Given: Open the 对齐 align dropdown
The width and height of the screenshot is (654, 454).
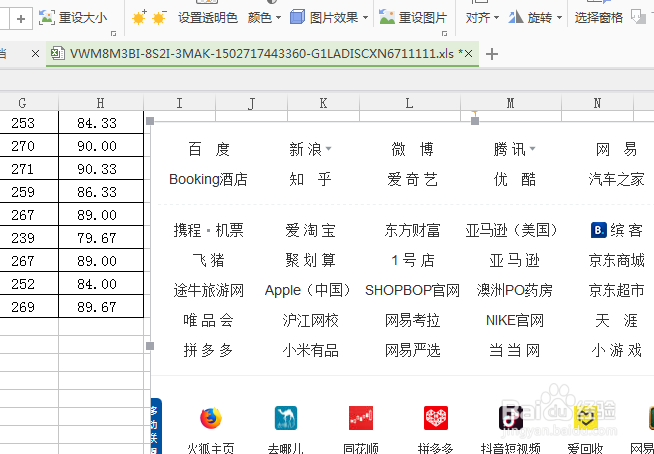Looking at the screenshot, I should [482, 18].
